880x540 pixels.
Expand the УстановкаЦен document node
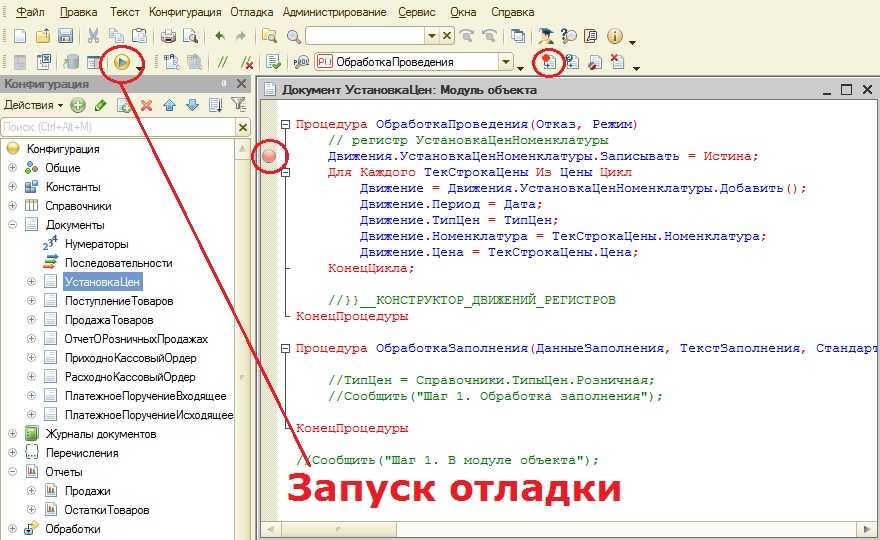[x=31, y=282]
